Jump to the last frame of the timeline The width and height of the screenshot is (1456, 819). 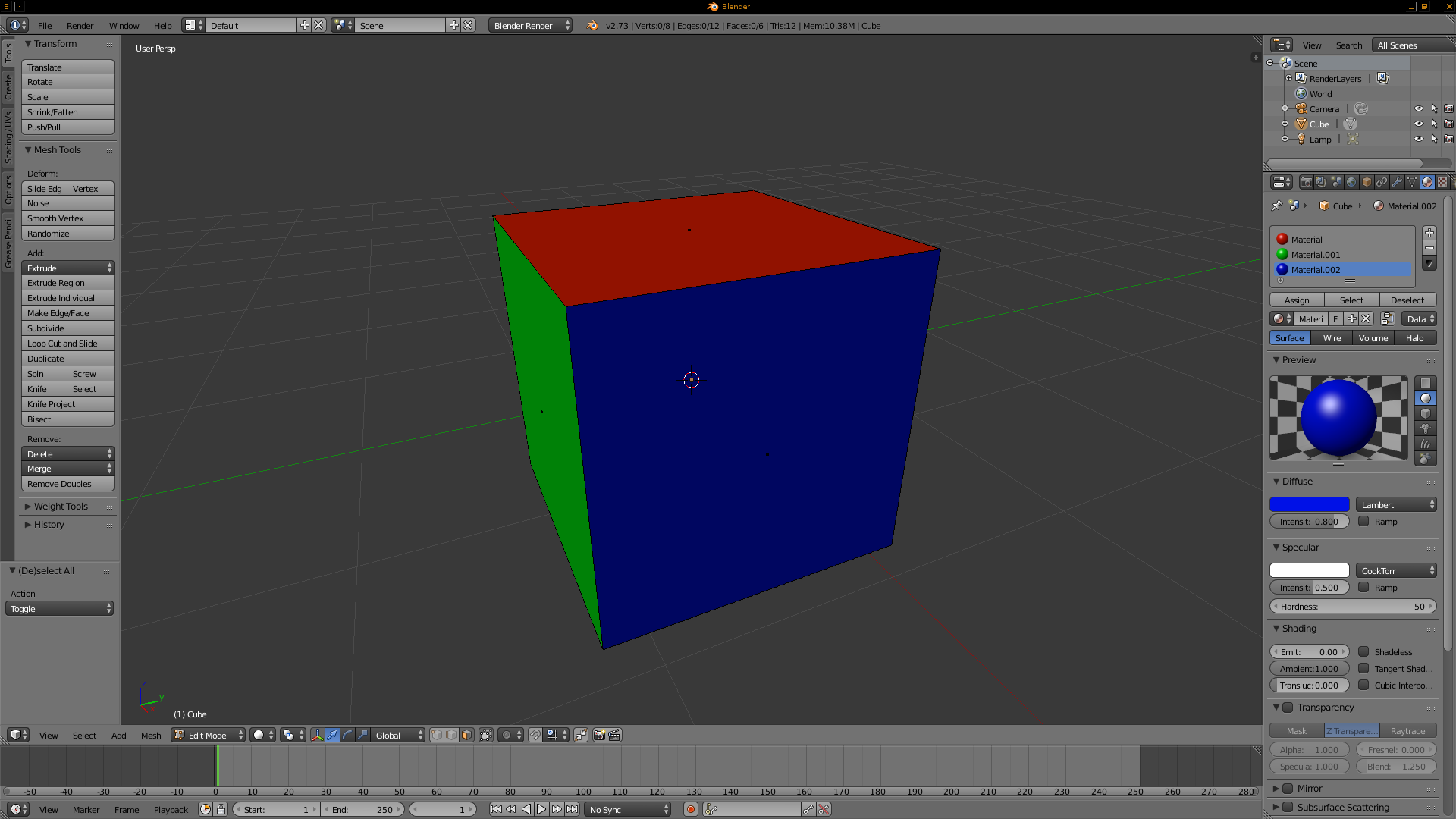(x=572, y=809)
